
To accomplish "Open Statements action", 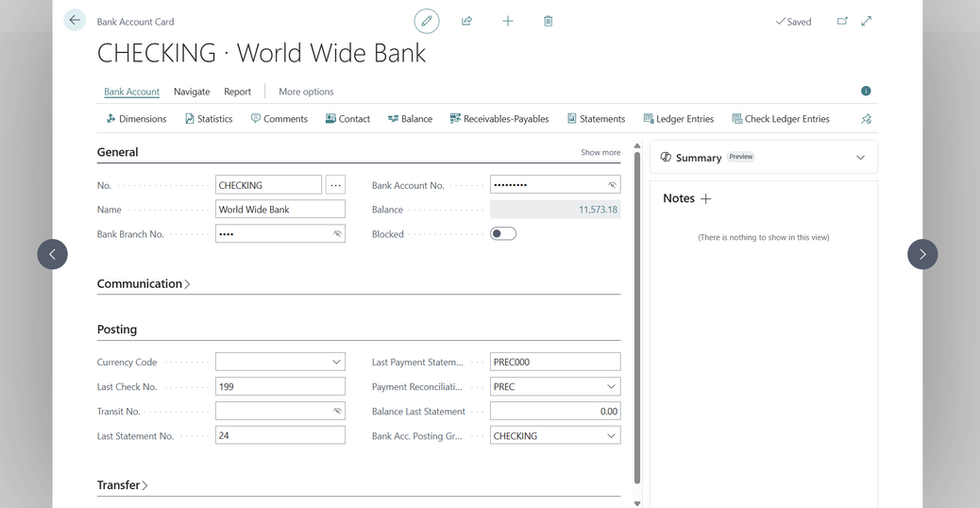I will (596, 119).
